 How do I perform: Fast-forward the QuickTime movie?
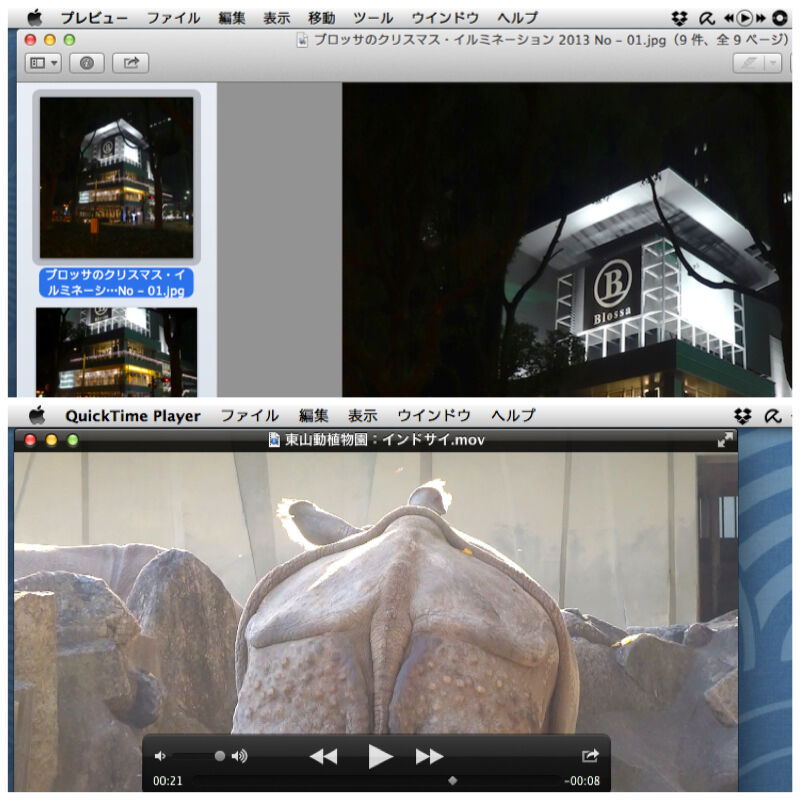(x=429, y=756)
